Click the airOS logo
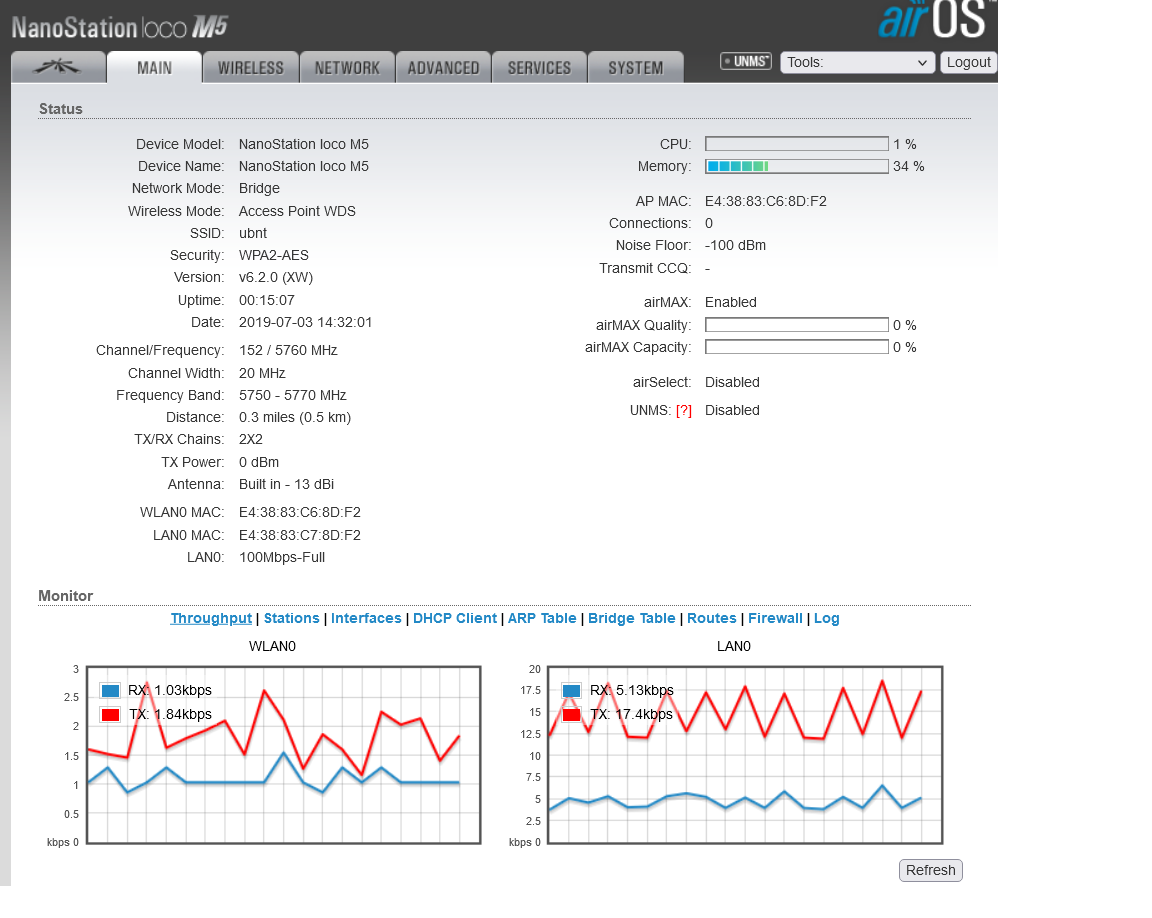Image resolution: width=1152 pixels, height=918 pixels. [934, 20]
